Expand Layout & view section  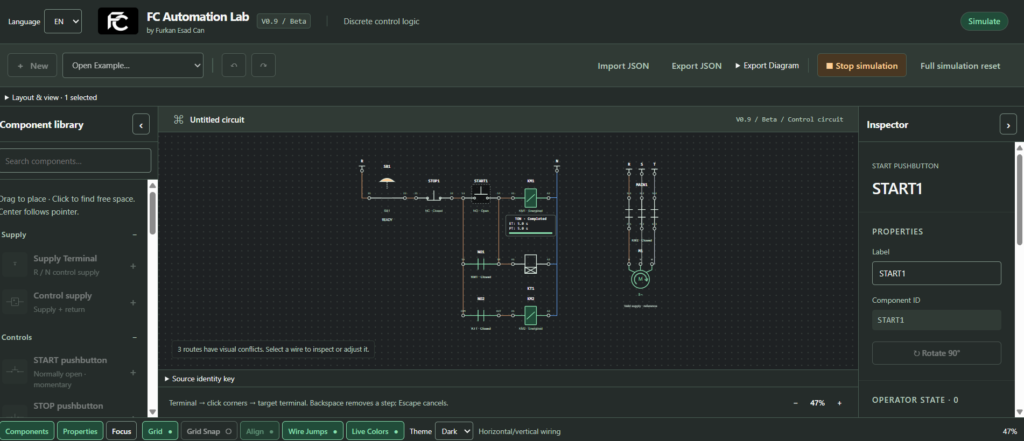point(51,97)
